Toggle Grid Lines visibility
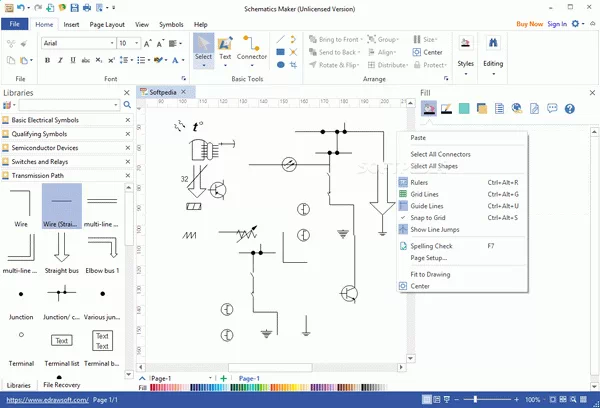The width and height of the screenshot is (600, 408). pyautogui.click(x=426, y=194)
